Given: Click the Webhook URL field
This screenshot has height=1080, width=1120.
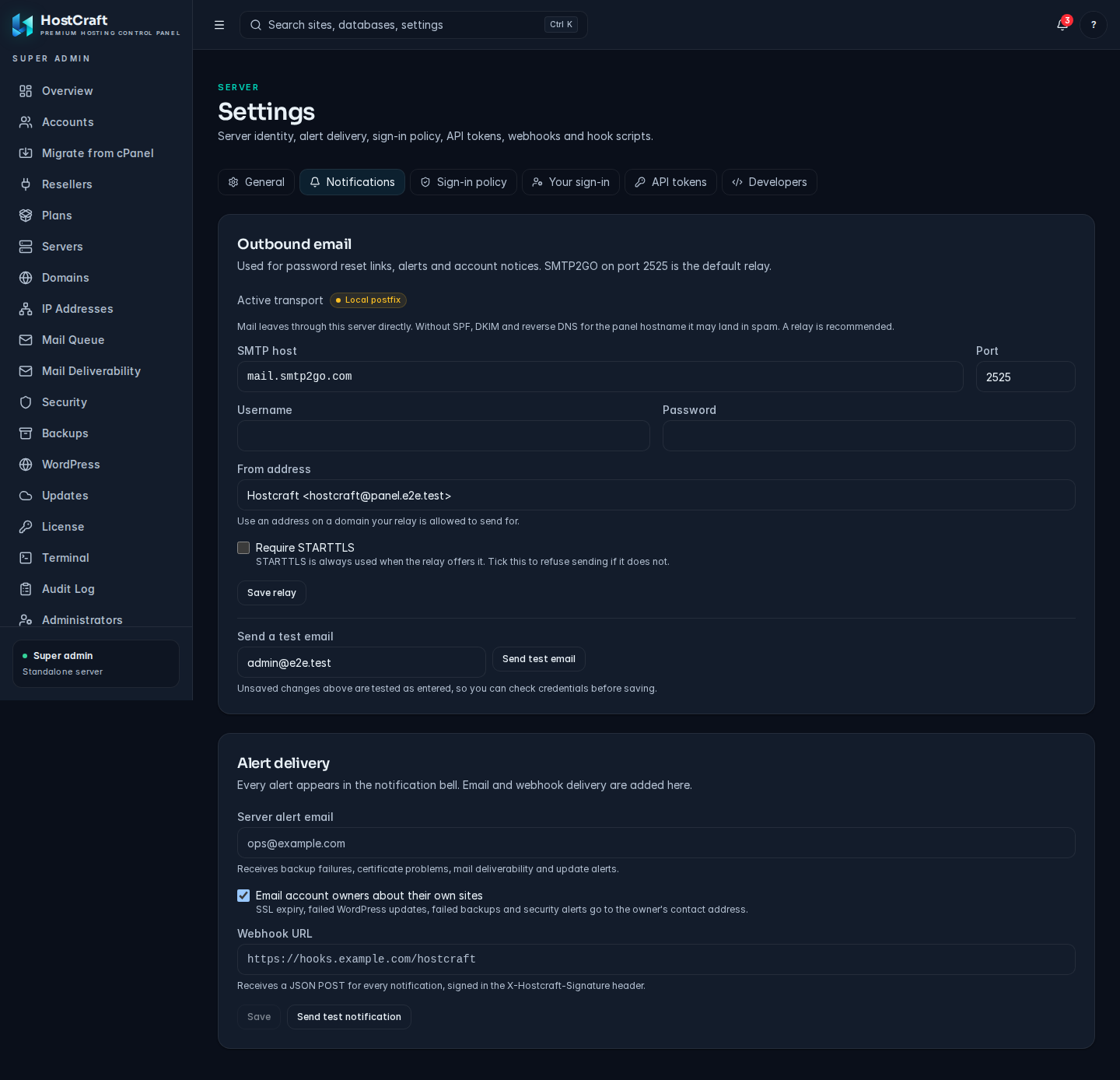Looking at the screenshot, I should tap(656, 959).
